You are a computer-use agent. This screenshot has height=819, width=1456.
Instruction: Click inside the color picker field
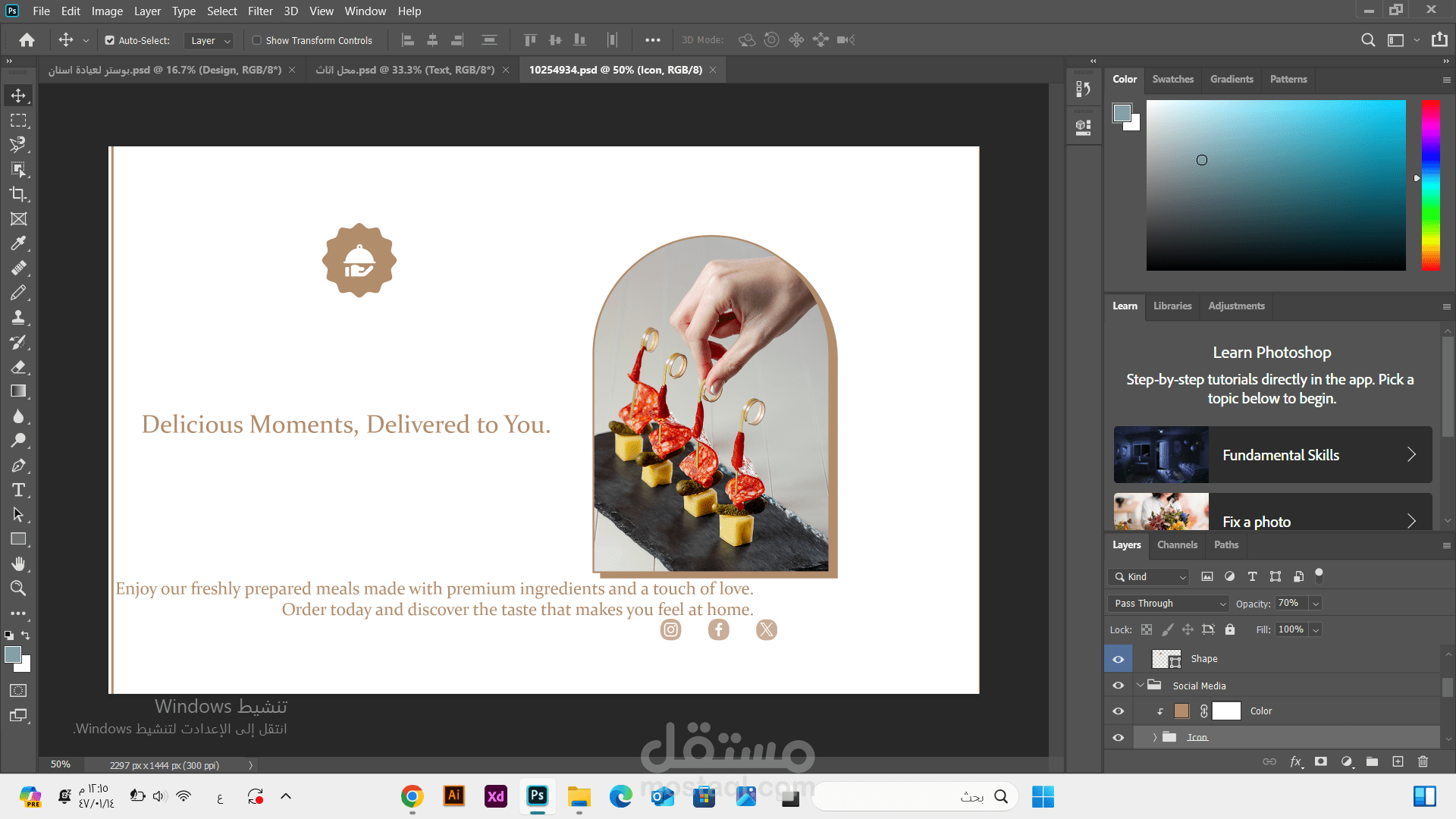[1276, 185]
